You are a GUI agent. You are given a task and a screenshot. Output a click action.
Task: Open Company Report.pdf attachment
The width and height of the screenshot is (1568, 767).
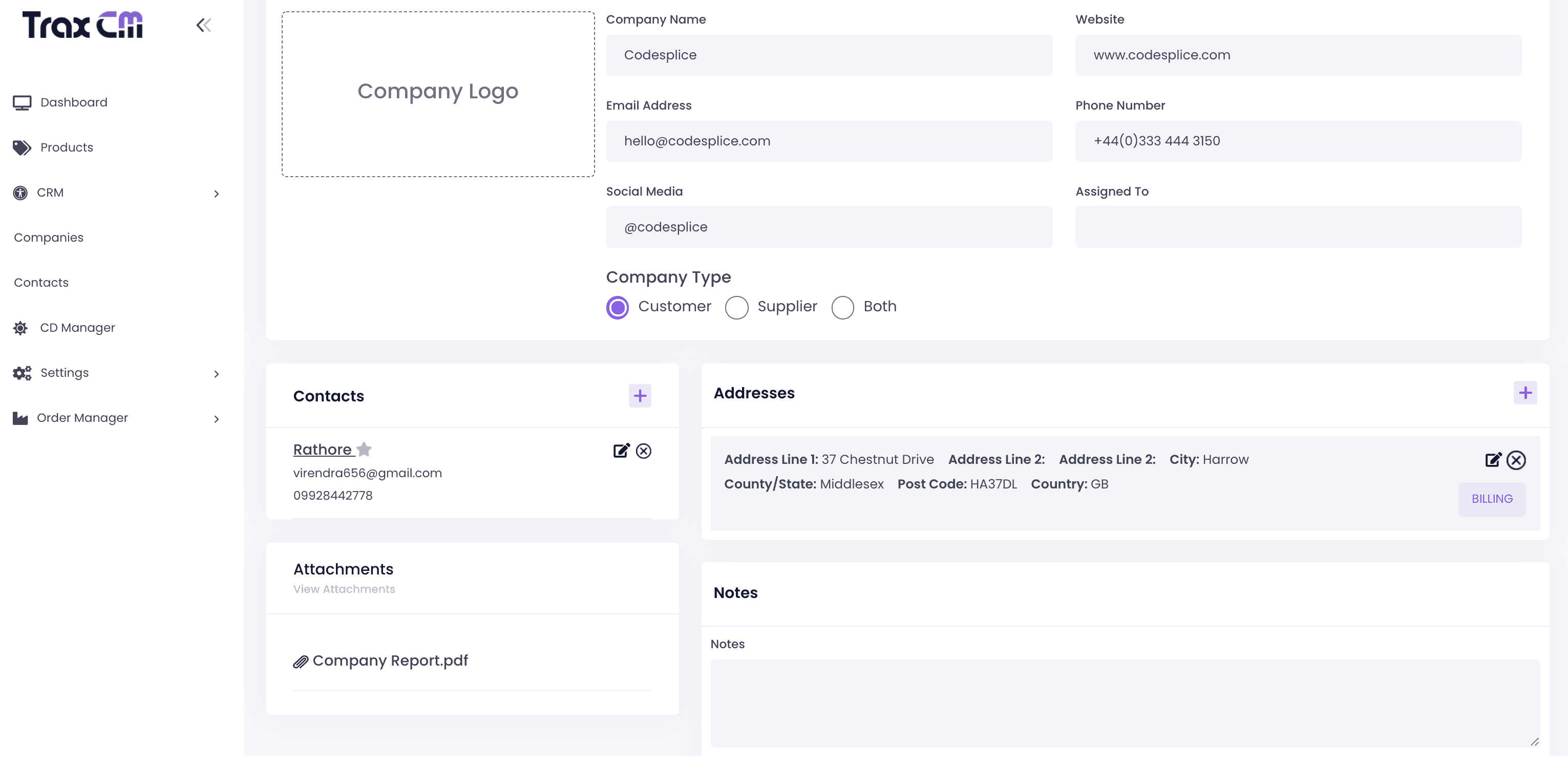coord(390,661)
